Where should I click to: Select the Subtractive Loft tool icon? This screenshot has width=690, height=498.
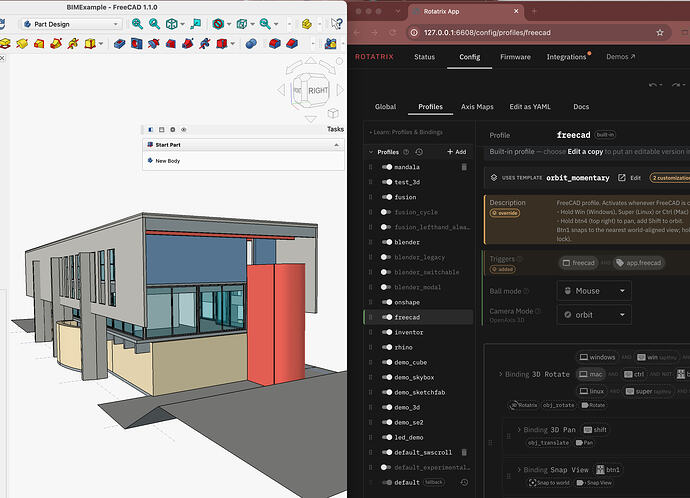point(171,44)
